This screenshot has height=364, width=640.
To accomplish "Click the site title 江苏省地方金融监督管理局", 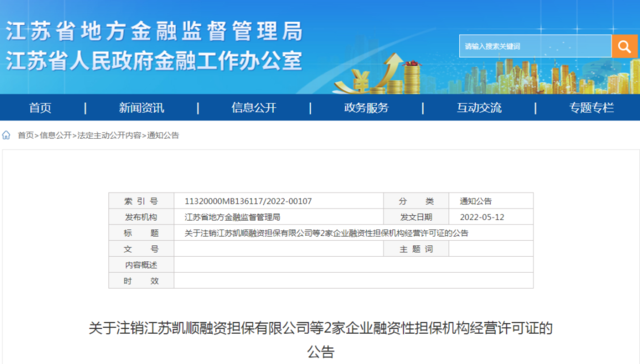I will pos(154,31).
